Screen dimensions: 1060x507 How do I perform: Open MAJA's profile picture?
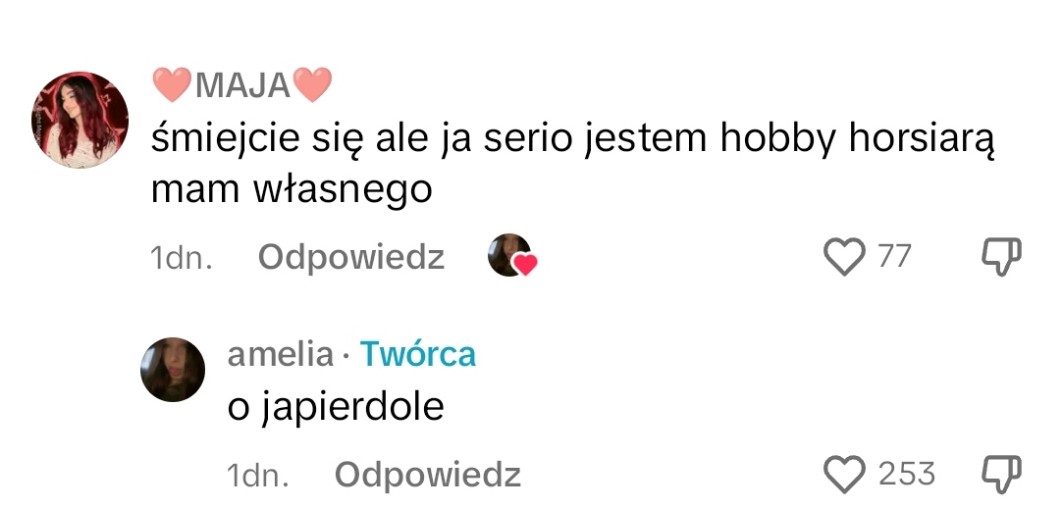pyautogui.click(x=80, y=119)
